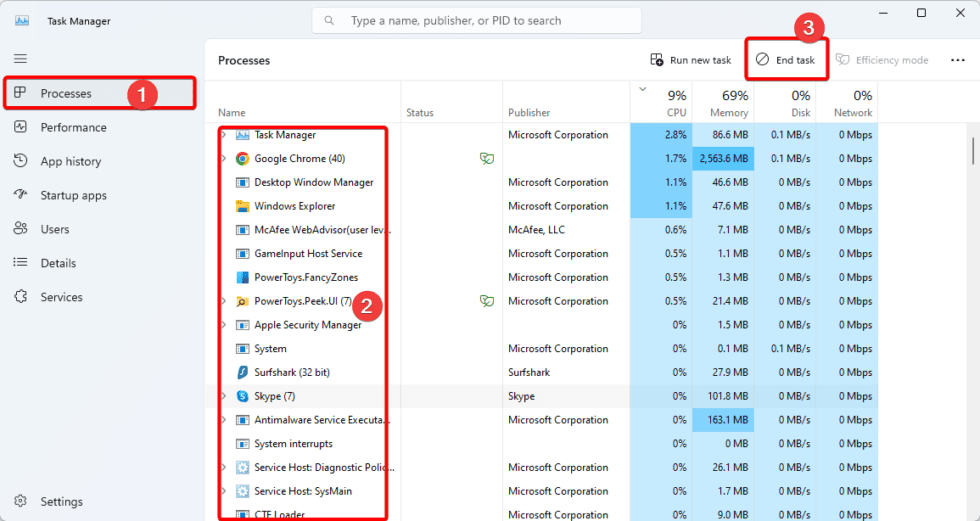Viewport: 980px width, 521px height.
Task: Open the three-dot more options menu
Action: point(958,60)
